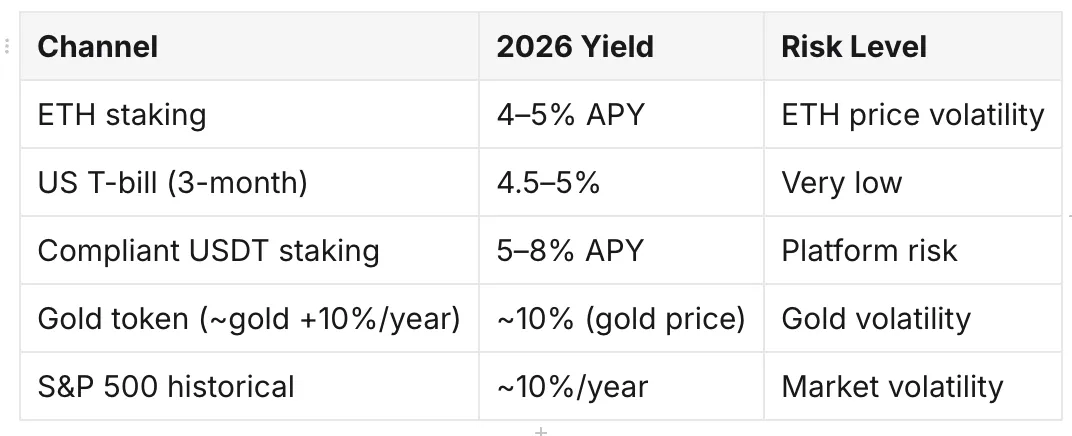This screenshot has height=436, width=1072.
Task: Click the plus icon below the table
Action: pyautogui.click(x=541, y=431)
